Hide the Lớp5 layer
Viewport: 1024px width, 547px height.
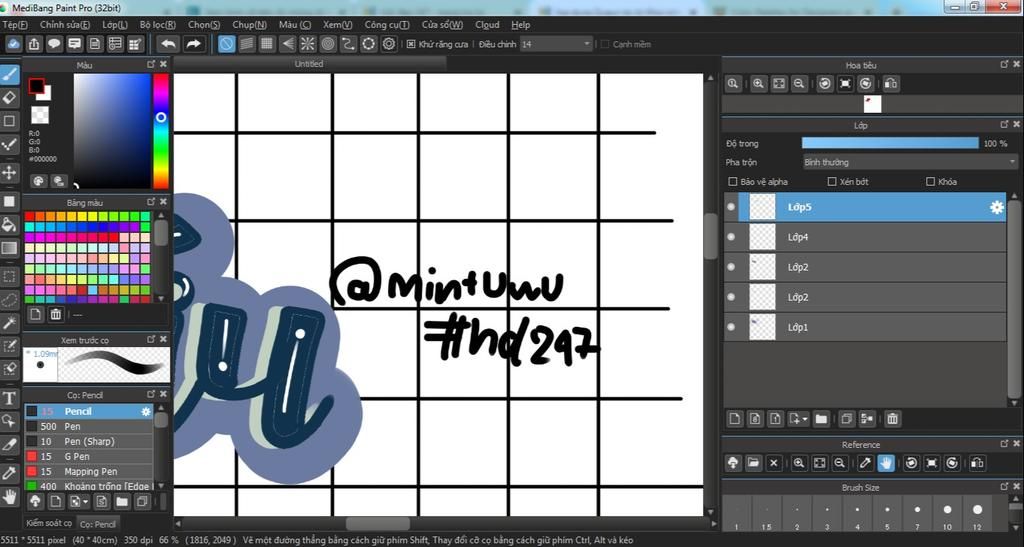click(x=731, y=207)
